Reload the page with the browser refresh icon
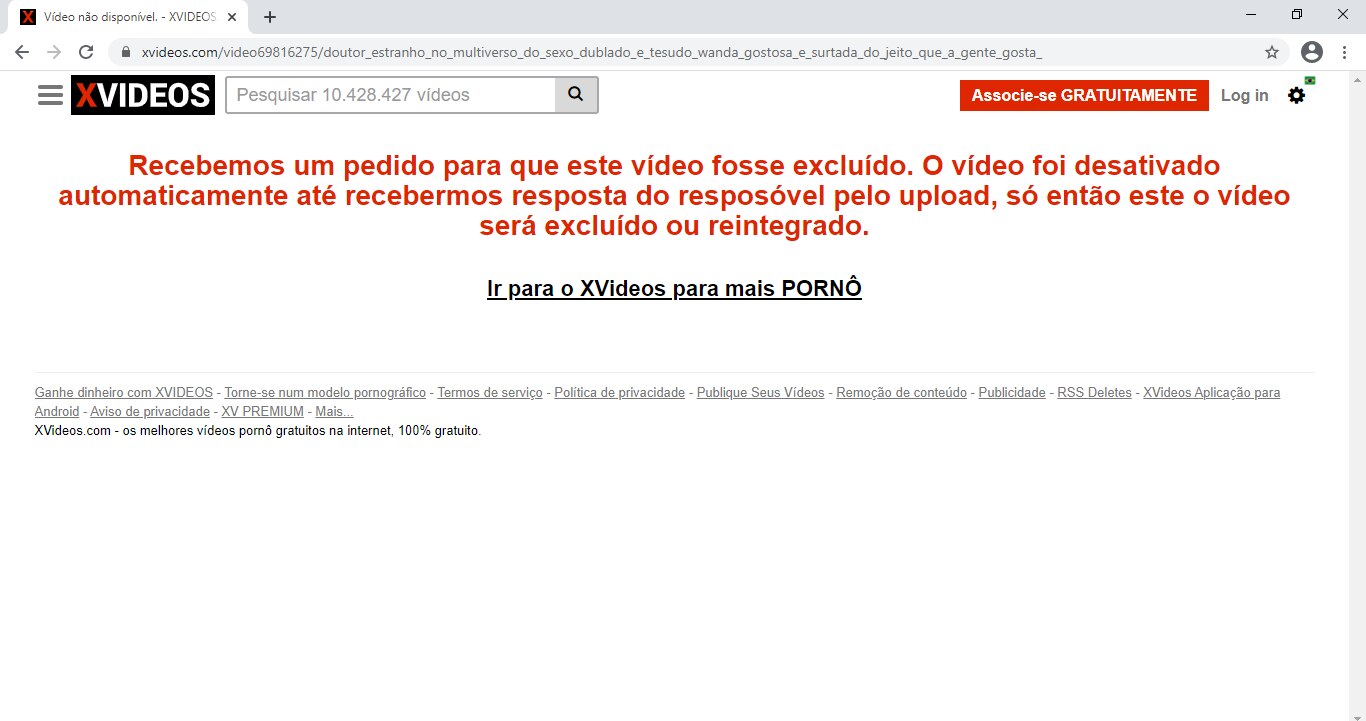The width and height of the screenshot is (1366, 721). (86, 52)
